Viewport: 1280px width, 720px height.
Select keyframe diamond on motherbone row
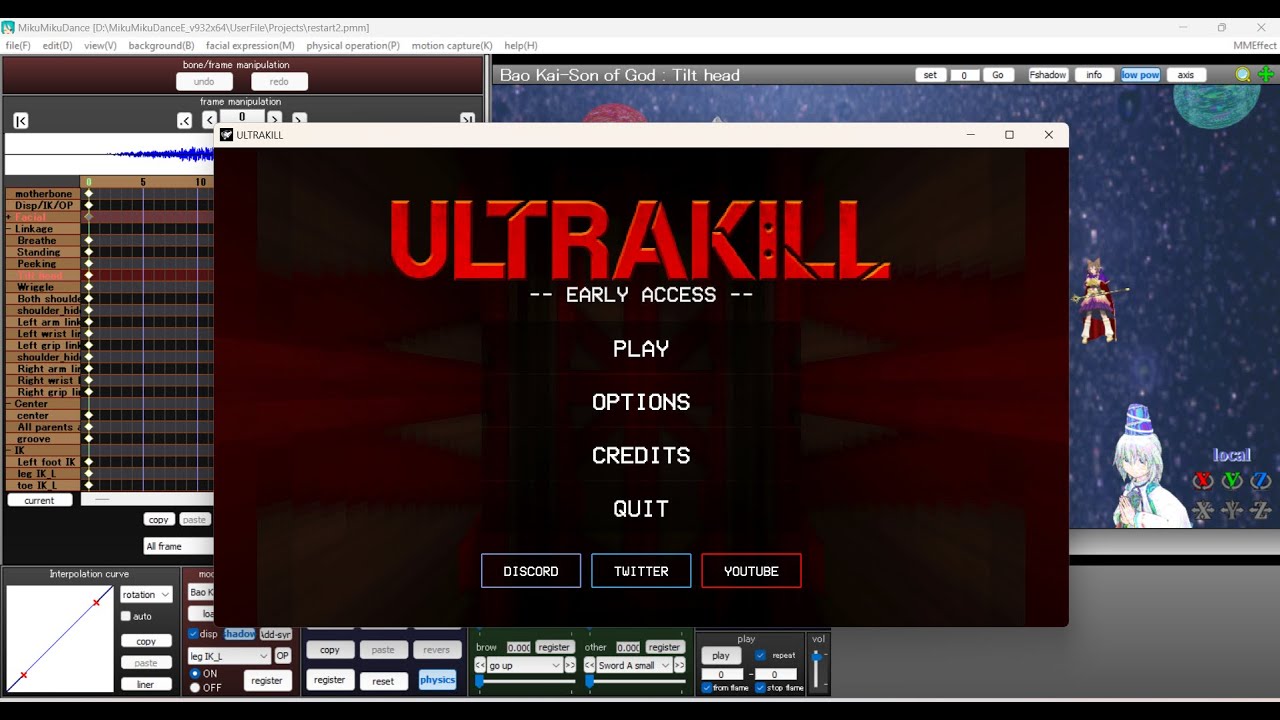pyautogui.click(x=88, y=194)
